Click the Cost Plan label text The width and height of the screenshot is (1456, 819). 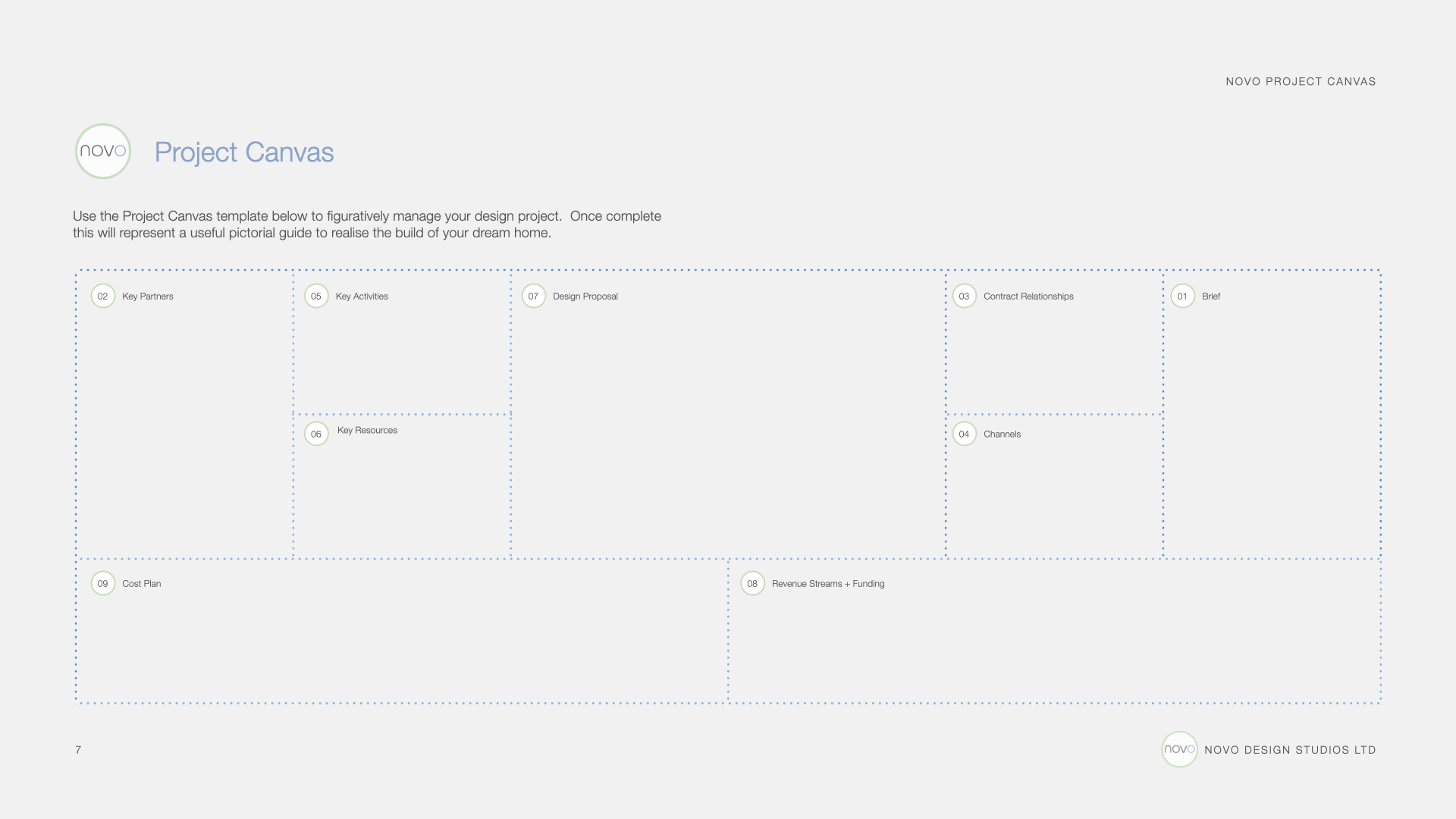tap(141, 584)
